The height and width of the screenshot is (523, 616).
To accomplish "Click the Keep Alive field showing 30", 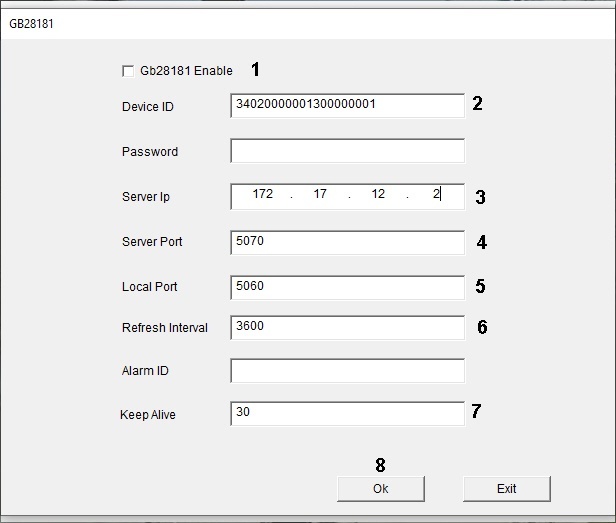I will 347,413.
